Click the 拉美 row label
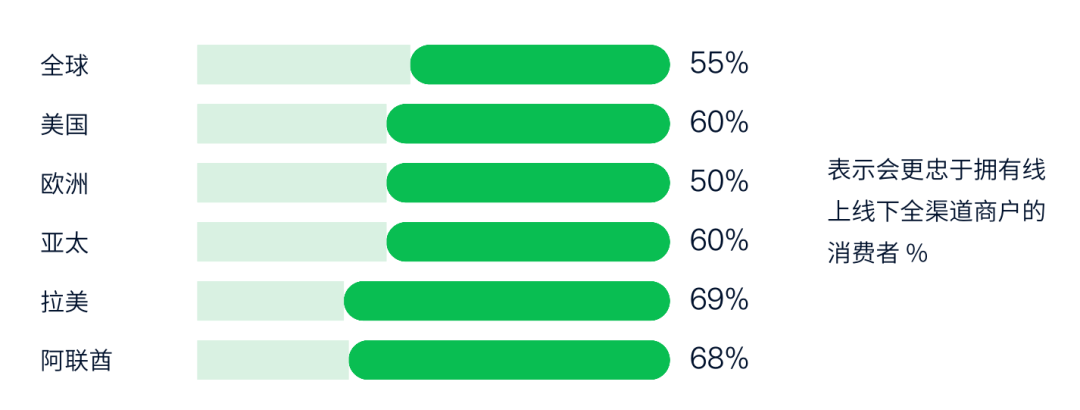This screenshot has height=410, width=1080. [65, 301]
